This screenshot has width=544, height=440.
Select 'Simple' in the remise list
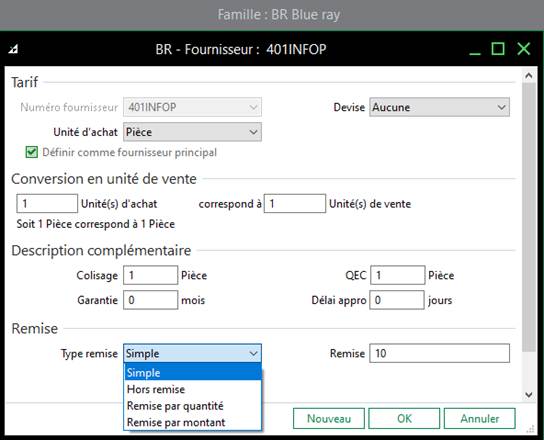[x=193, y=372]
